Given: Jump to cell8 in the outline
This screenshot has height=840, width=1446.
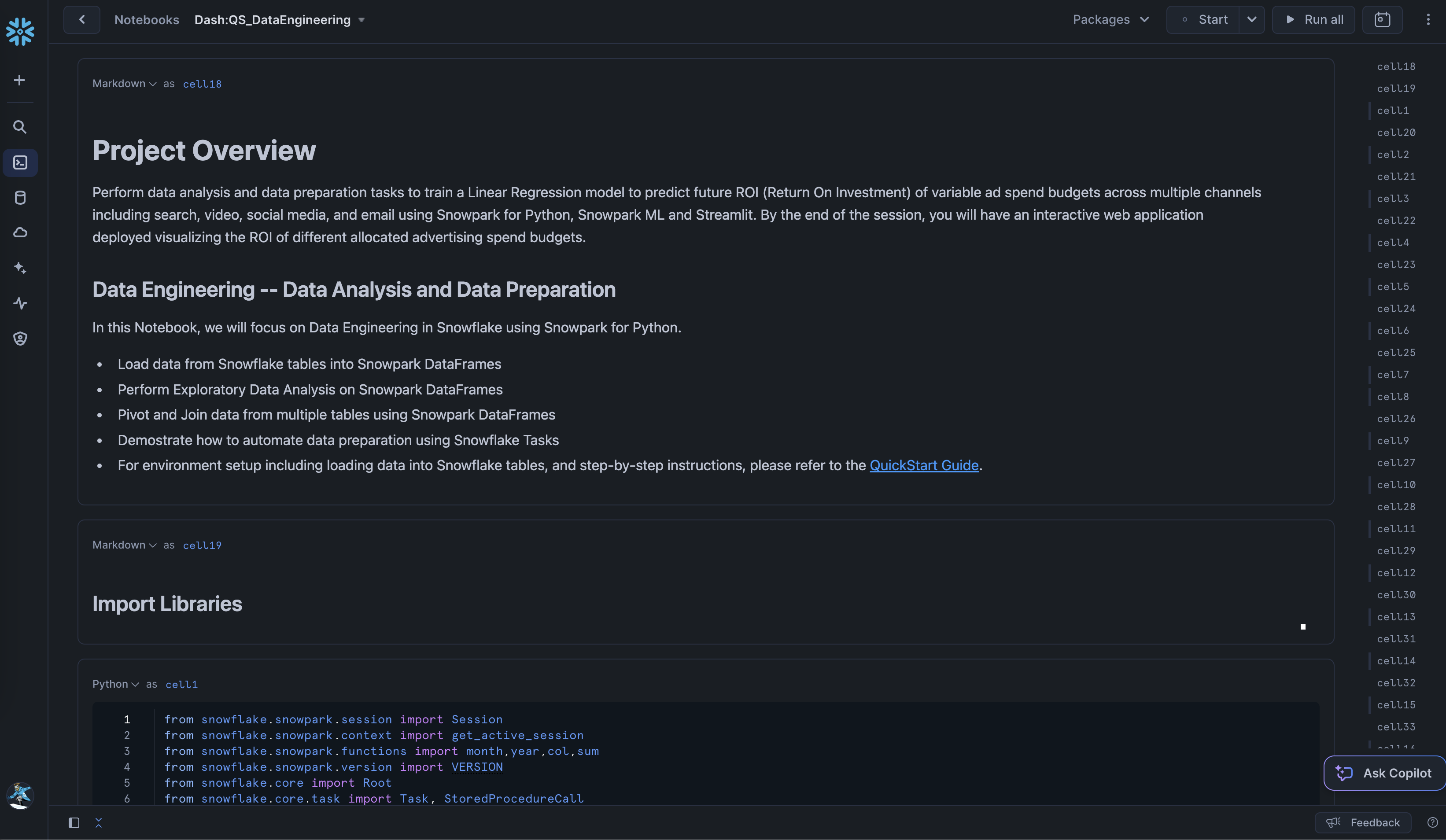Looking at the screenshot, I should pyautogui.click(x=1393, y=397).
